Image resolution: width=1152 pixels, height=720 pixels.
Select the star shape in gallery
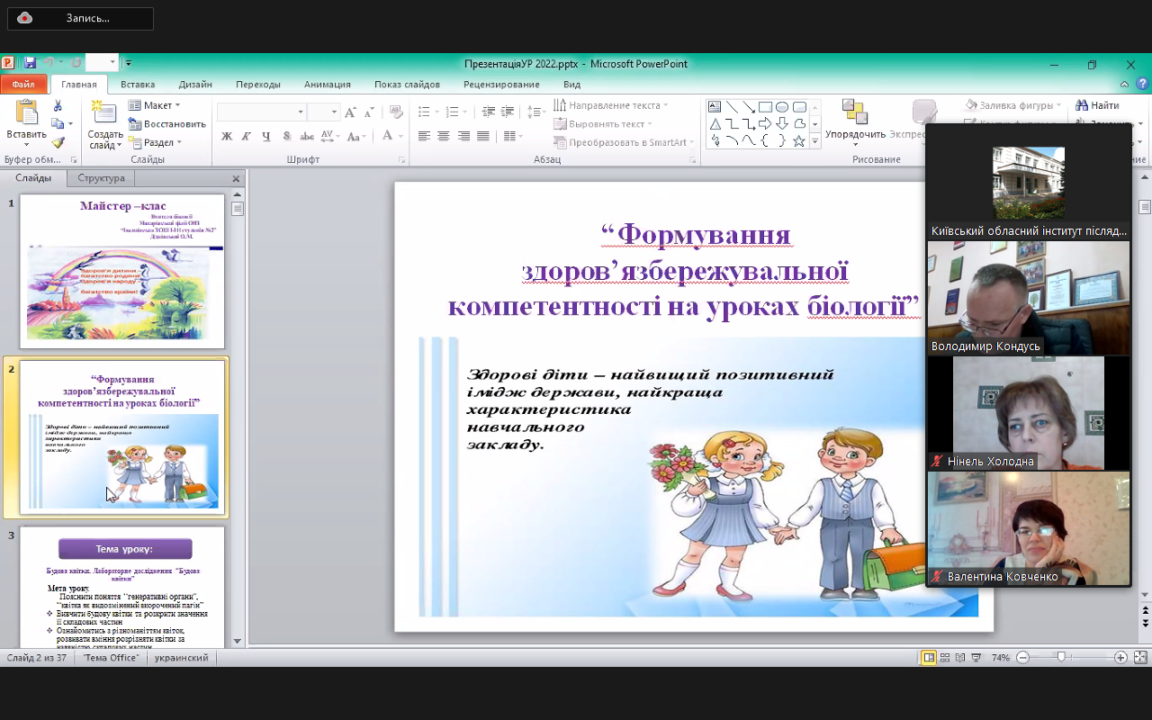click(799, 140)
